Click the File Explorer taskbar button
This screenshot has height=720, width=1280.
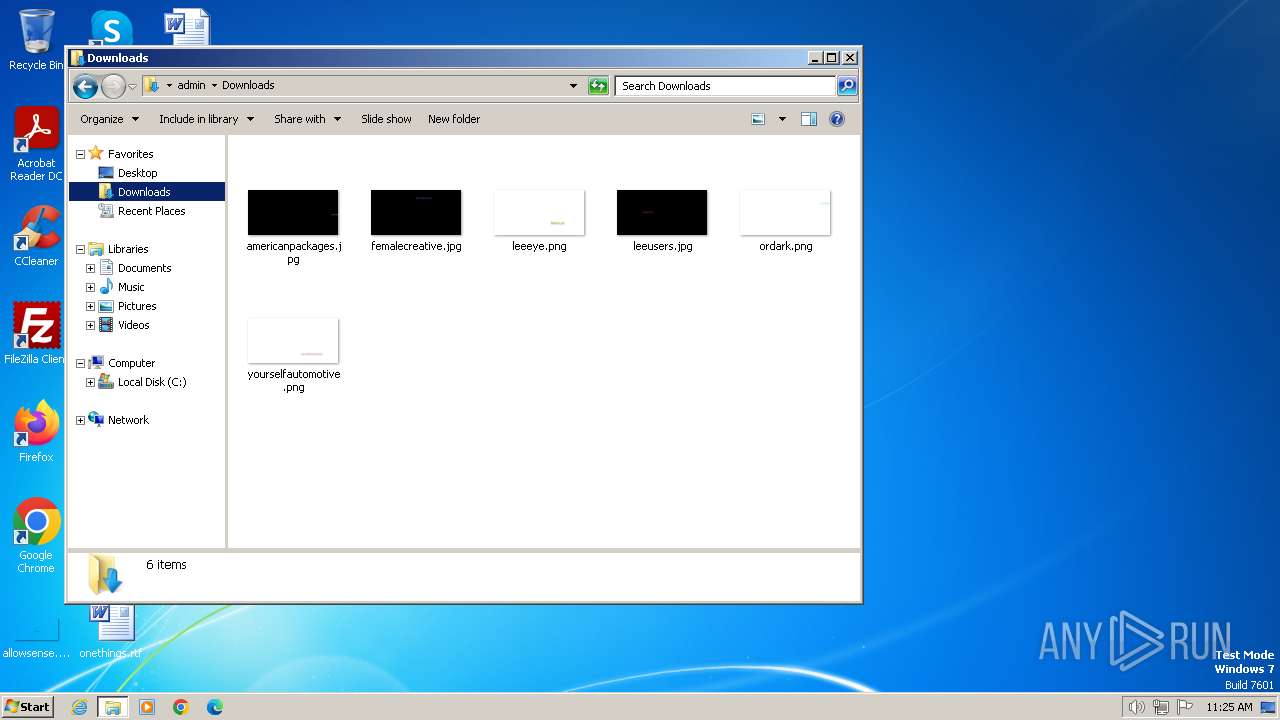(112, 707)
